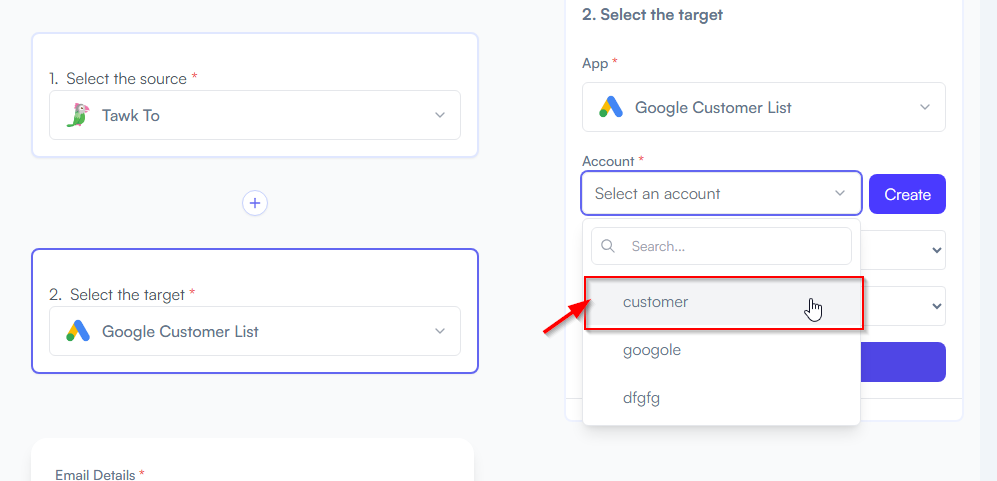Click the Select the target card
Screen dimensions: 997x481
click(255, 311)
